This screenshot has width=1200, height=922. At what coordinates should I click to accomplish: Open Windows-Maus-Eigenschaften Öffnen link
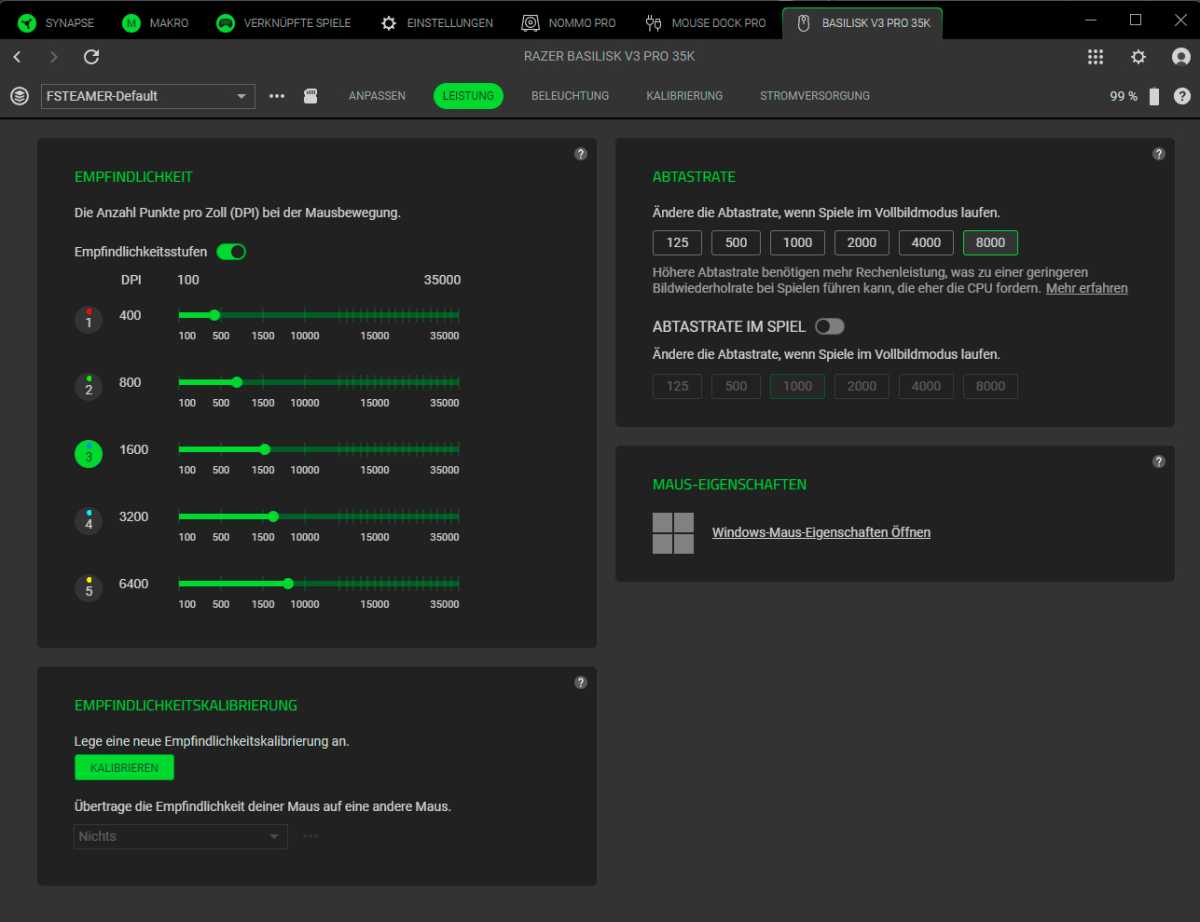click(x=821, y=532)
